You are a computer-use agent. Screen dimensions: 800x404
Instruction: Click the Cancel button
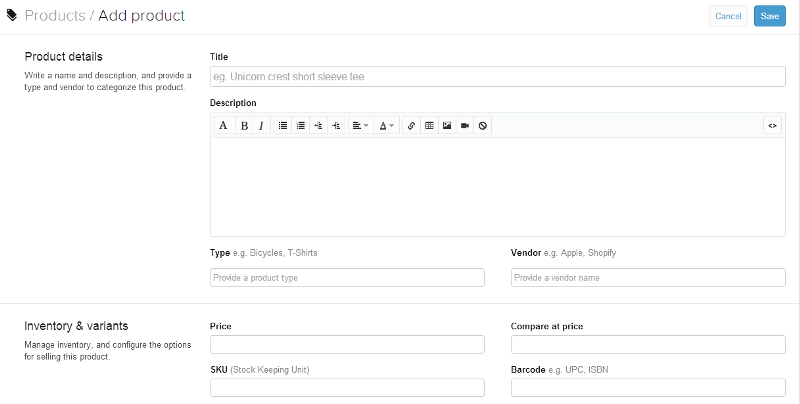728,16
